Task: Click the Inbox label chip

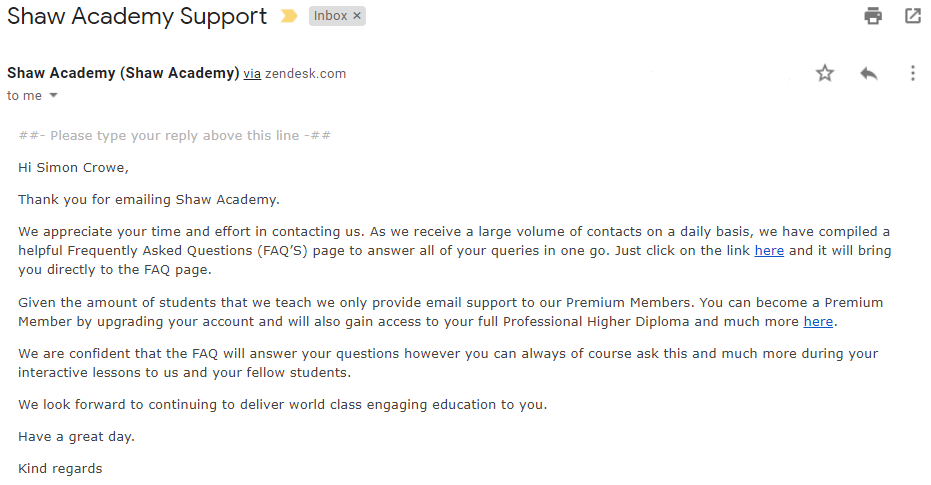Action: pyautogui.click(x=330, y=16)
